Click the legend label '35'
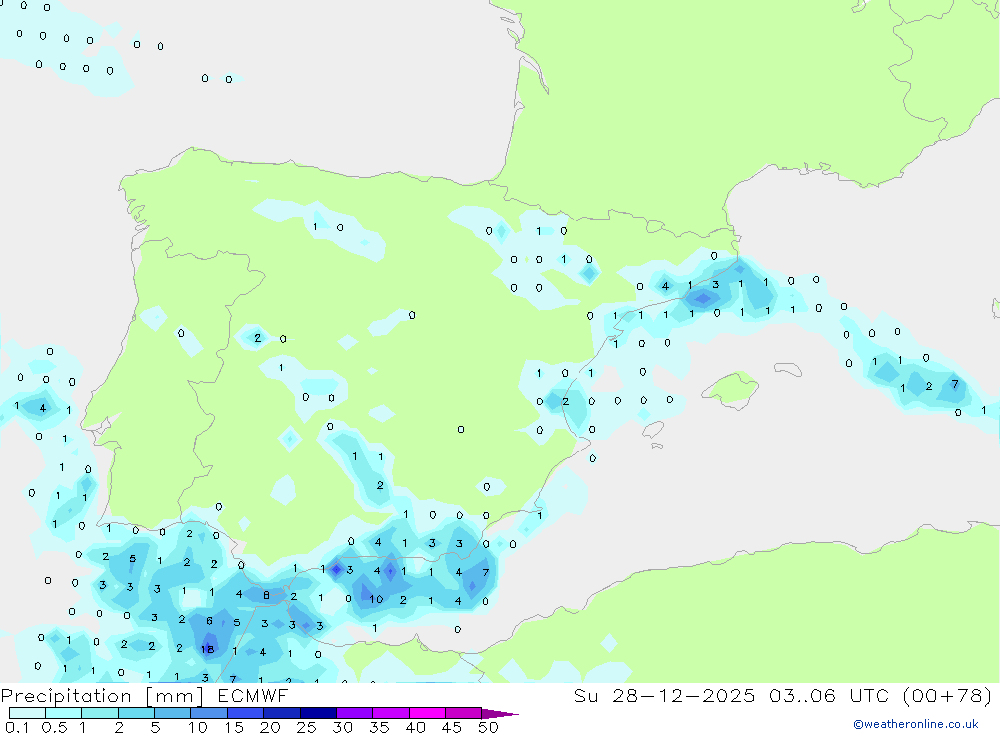The image size is (1000, 733). tap(379, 727)
